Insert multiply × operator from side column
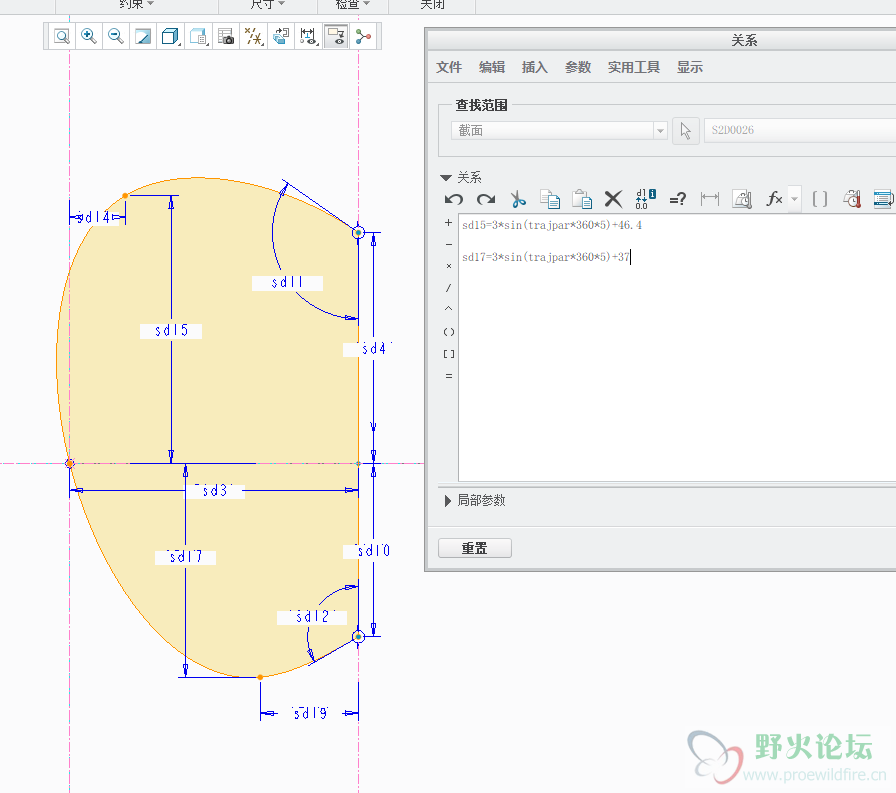 pos(449,266)
